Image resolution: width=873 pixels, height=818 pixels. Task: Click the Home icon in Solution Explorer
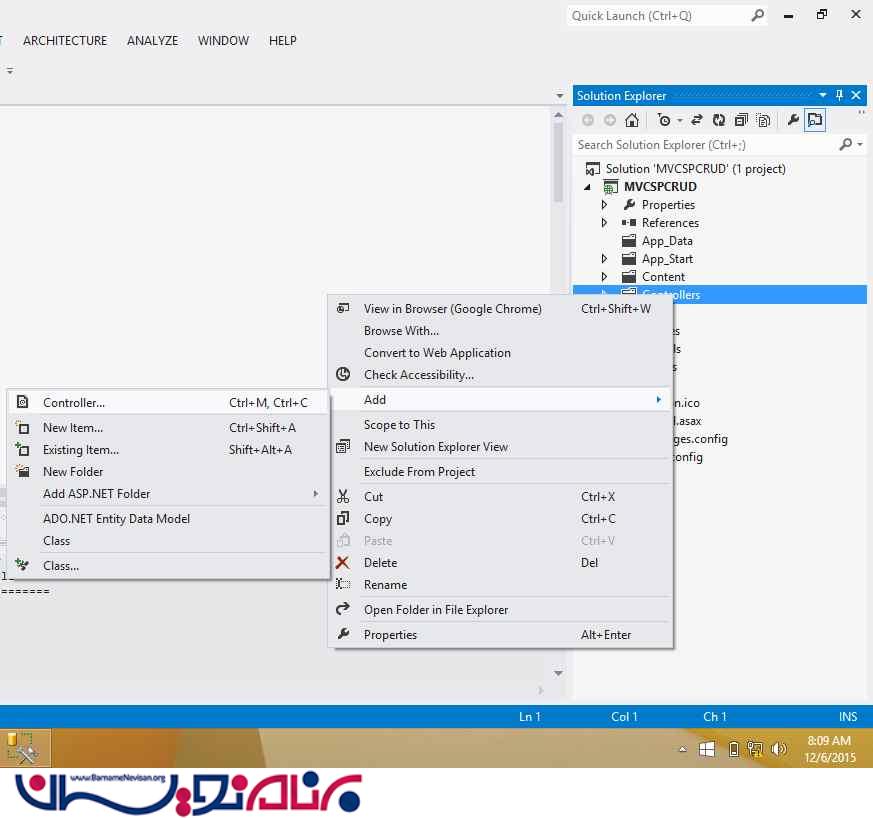pyautogui.click(x=631, y=120)
